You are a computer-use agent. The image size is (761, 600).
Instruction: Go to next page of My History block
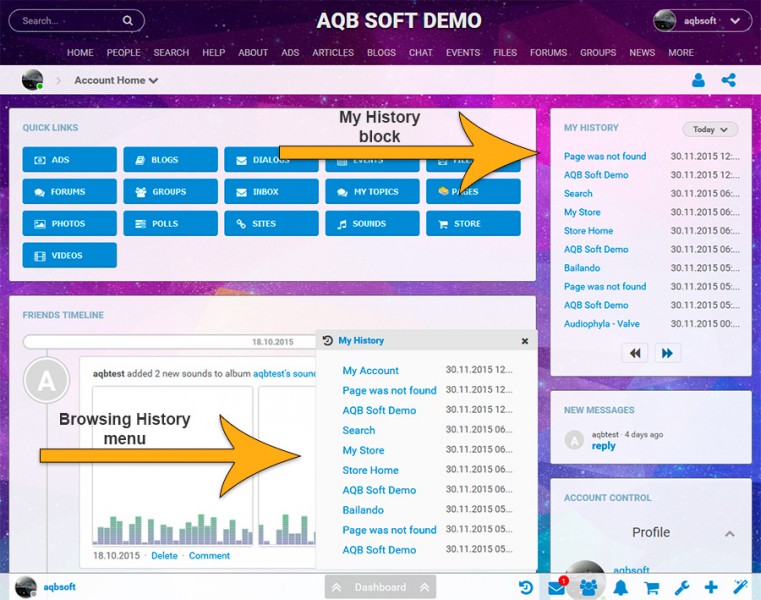tap(667, 353)
